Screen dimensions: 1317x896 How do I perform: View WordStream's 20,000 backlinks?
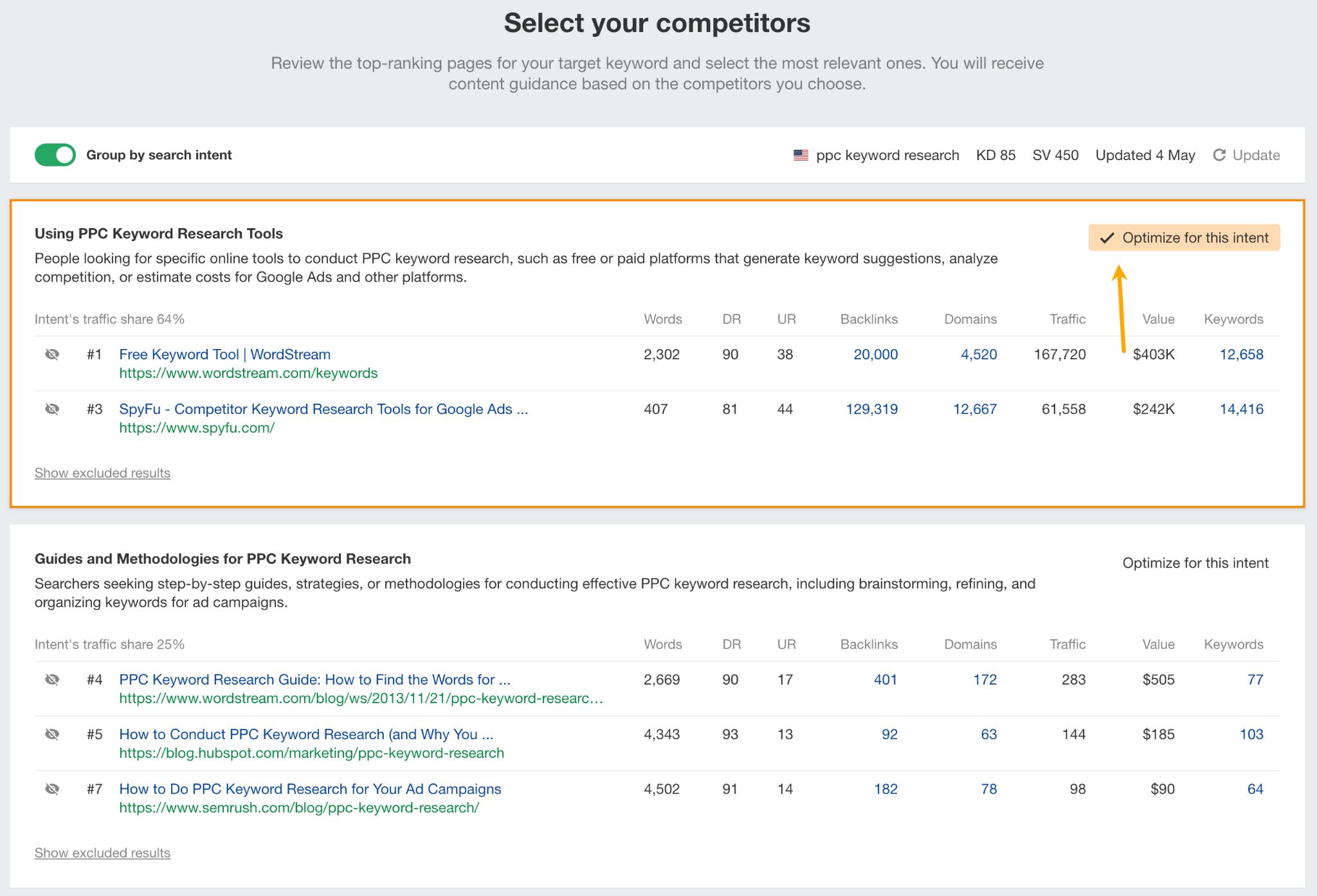click(875, 354)
